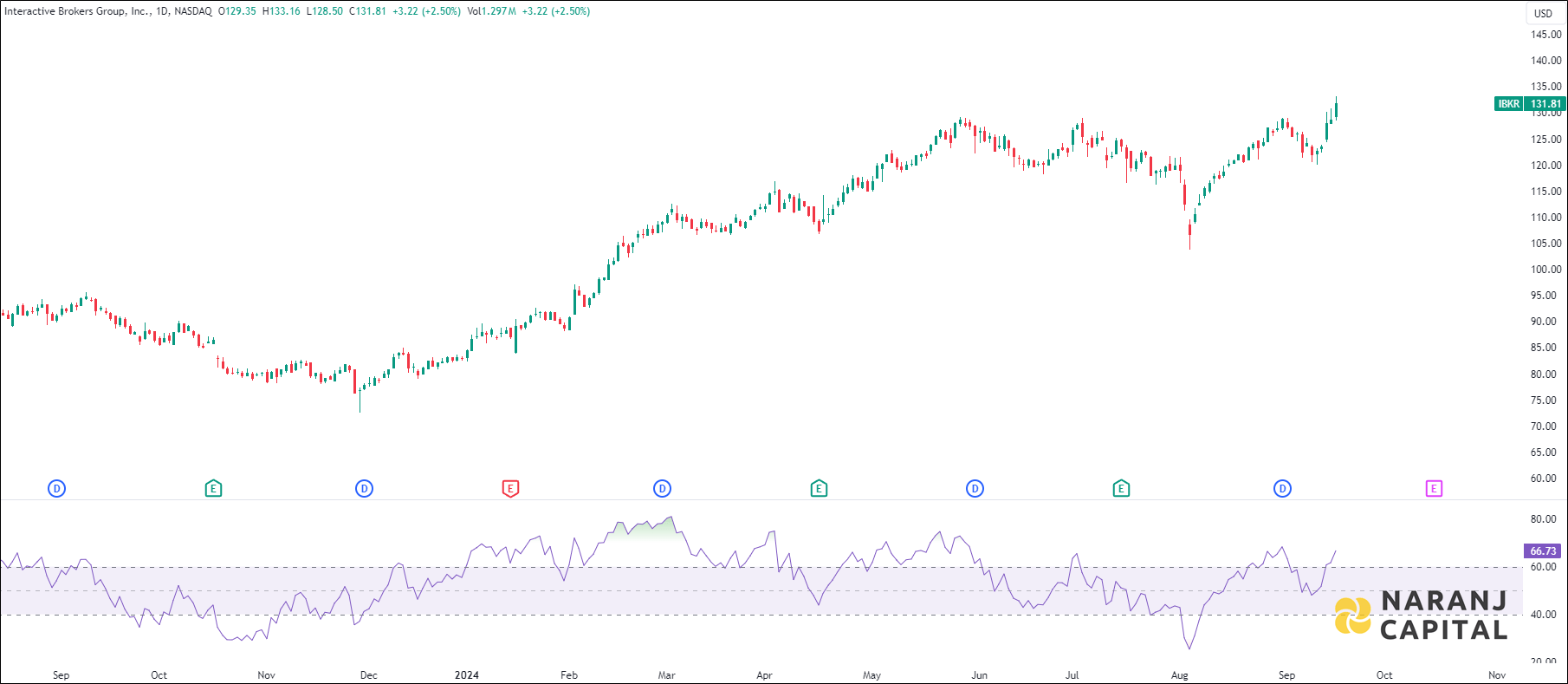Click the Interactive Brokers Group chart title

[78, 11]
